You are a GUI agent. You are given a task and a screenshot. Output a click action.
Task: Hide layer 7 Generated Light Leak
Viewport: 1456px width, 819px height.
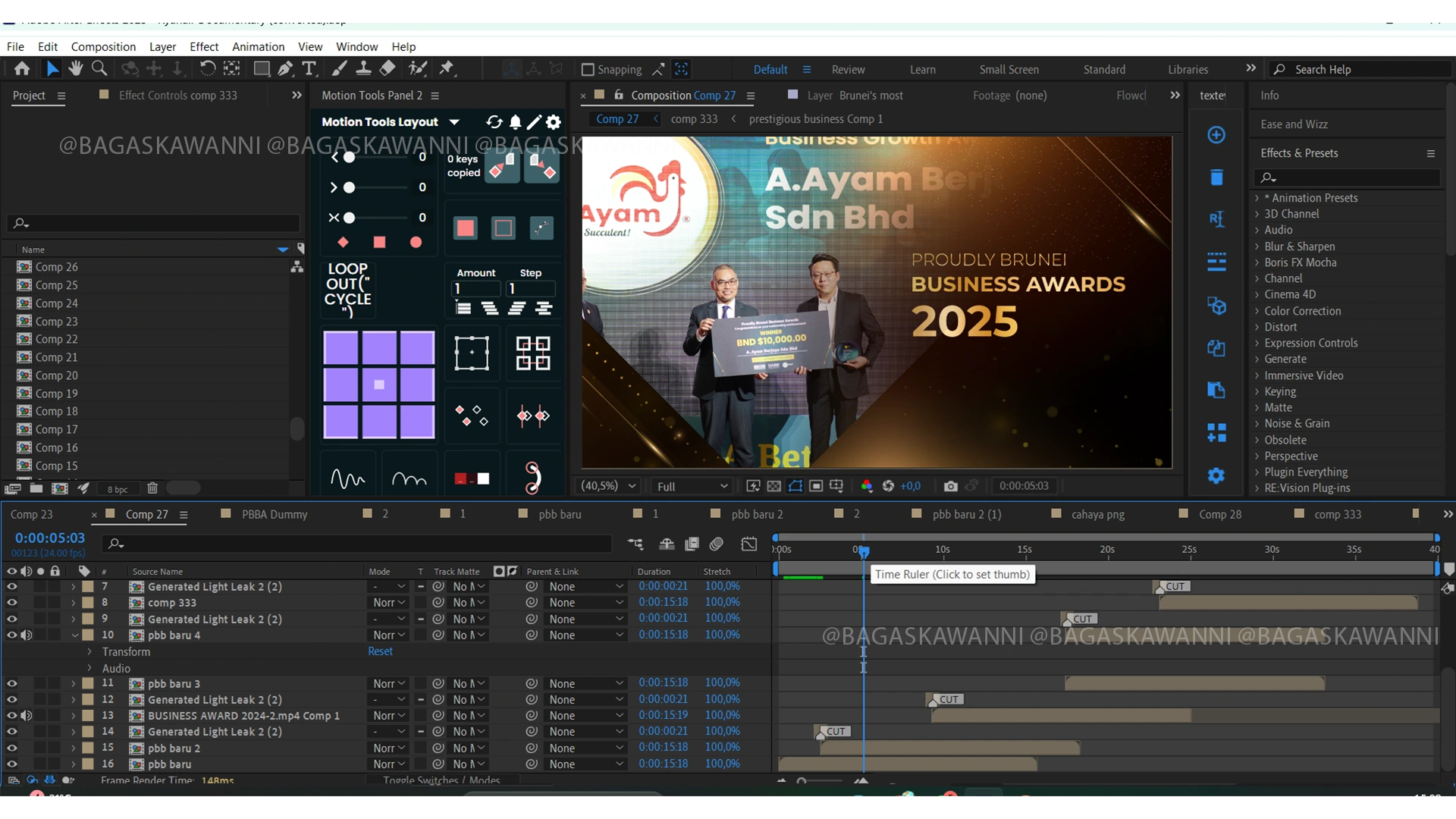[11, 586]
